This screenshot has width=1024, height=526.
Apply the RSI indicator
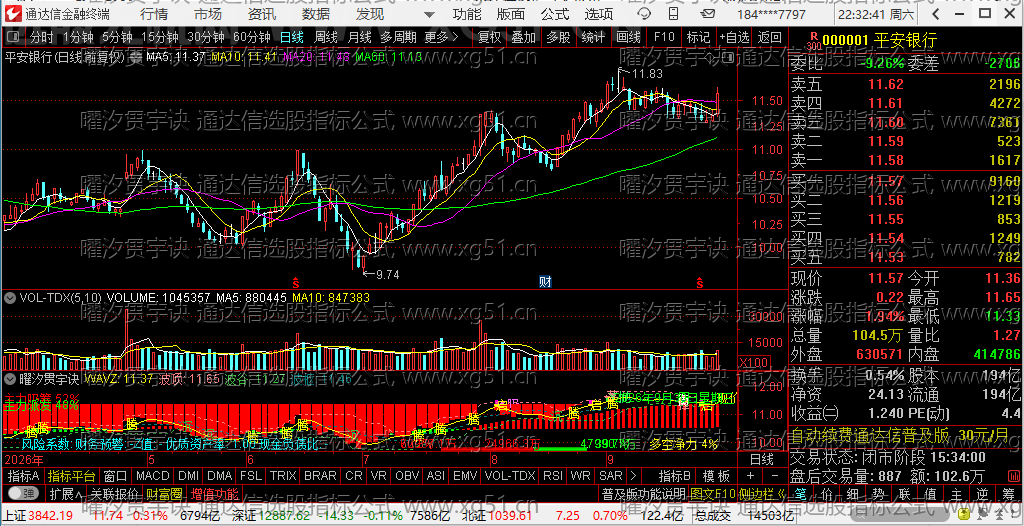553,476
